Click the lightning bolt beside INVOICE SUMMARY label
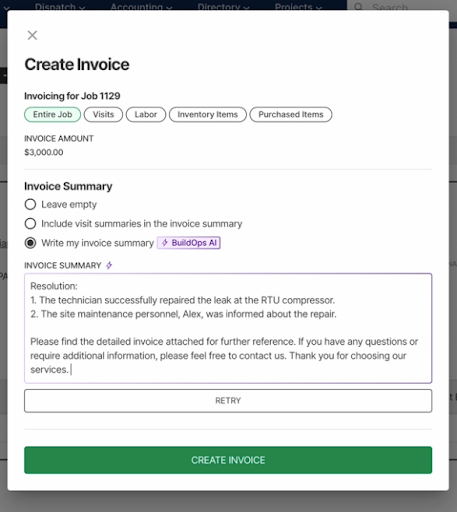This screenshot has height=512, width=457. click(109, 265)
